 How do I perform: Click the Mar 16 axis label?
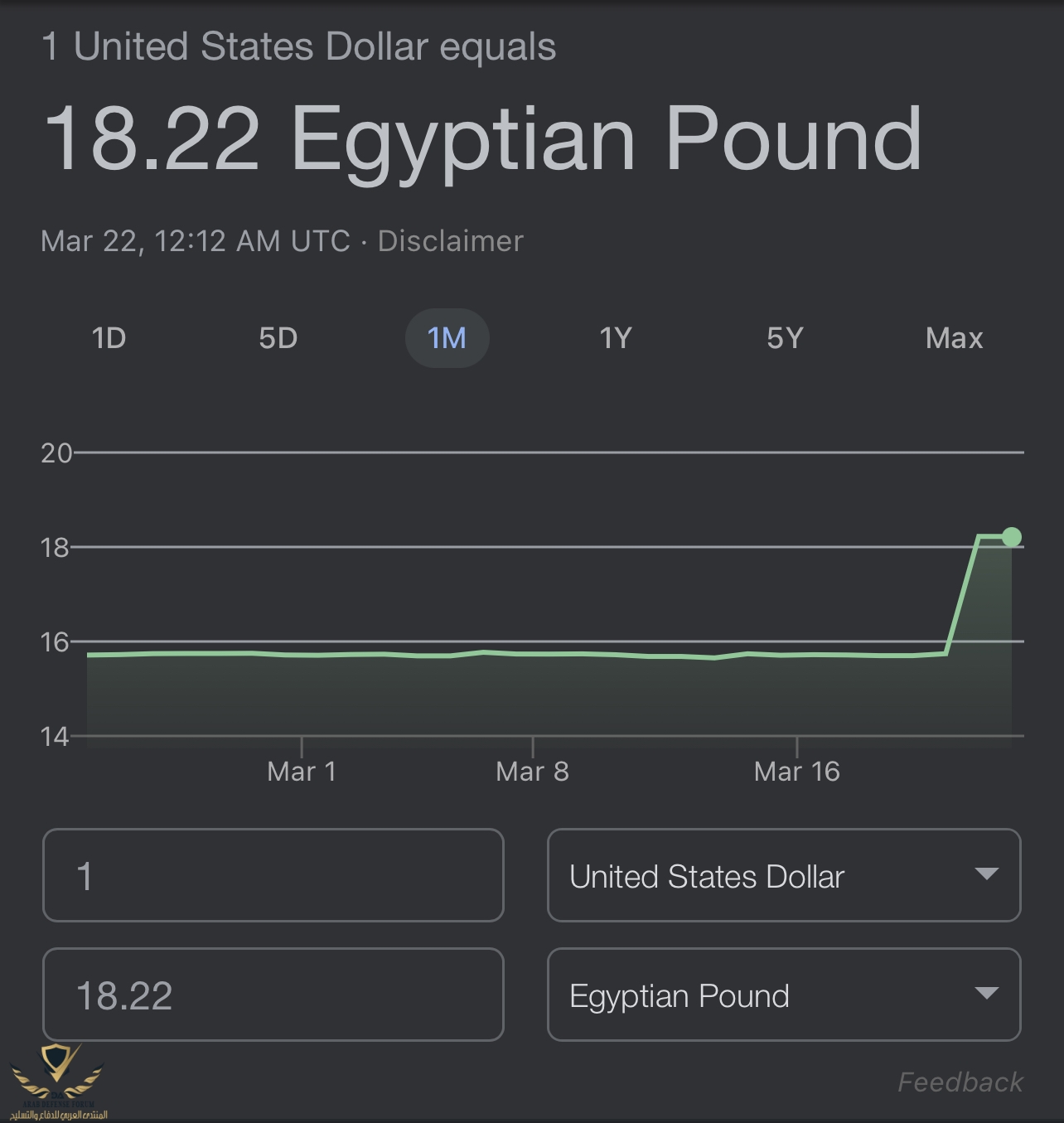(796, 772)
